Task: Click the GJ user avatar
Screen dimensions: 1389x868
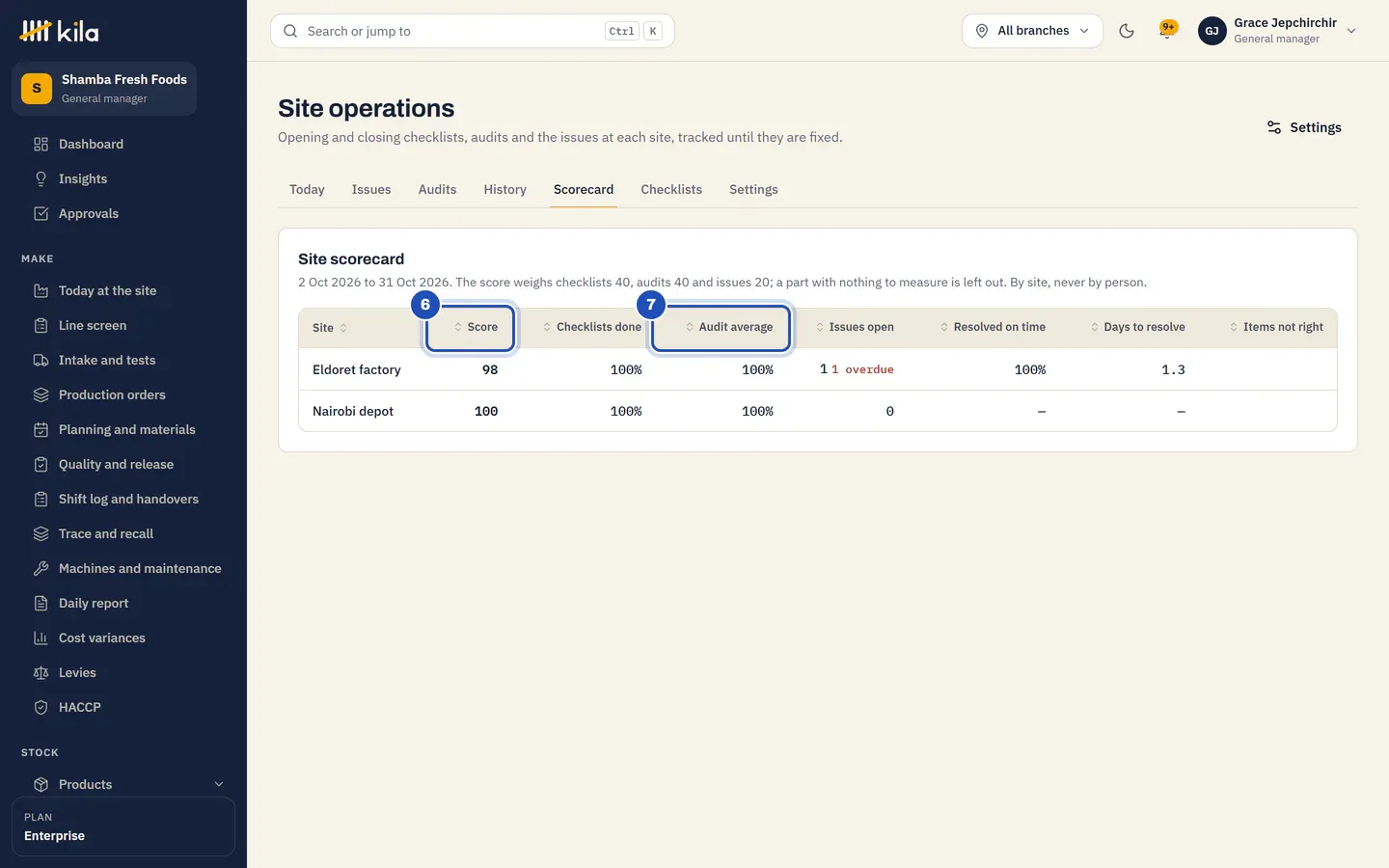Action: (1212, 31)
